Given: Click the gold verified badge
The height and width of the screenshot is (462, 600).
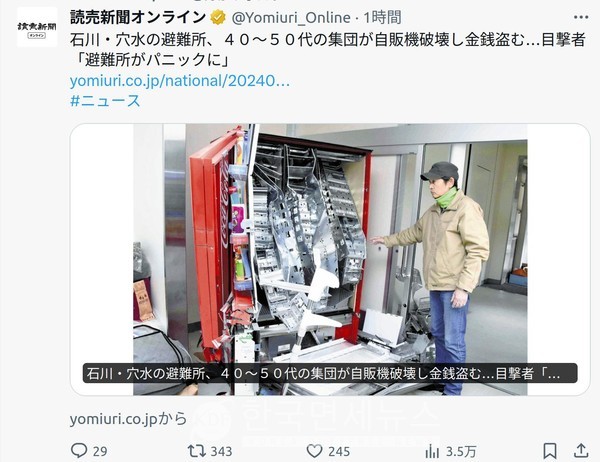Looking at the screenshot, I should click(218, 18).
